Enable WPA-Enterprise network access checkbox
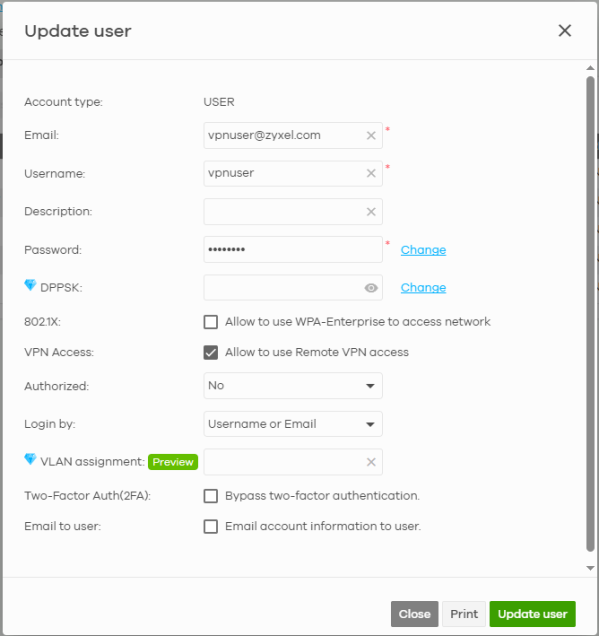599x636 pixels. click(210, 322)
